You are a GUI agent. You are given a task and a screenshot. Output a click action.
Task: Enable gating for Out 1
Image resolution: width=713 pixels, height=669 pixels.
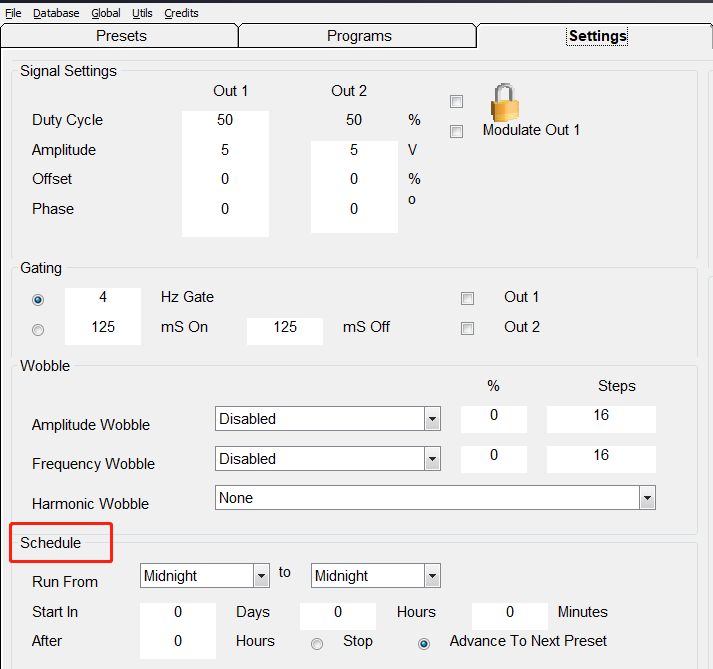click(x=467, y=298)
